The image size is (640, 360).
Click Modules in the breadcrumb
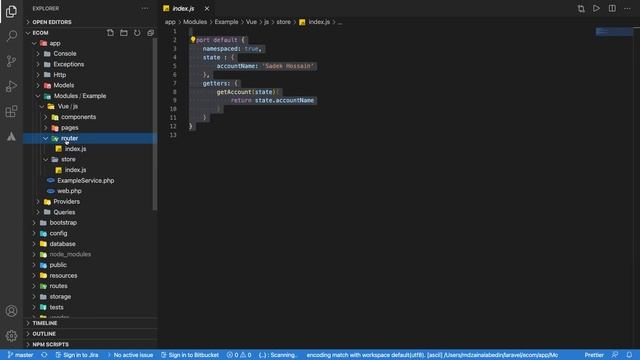[195, 22]
